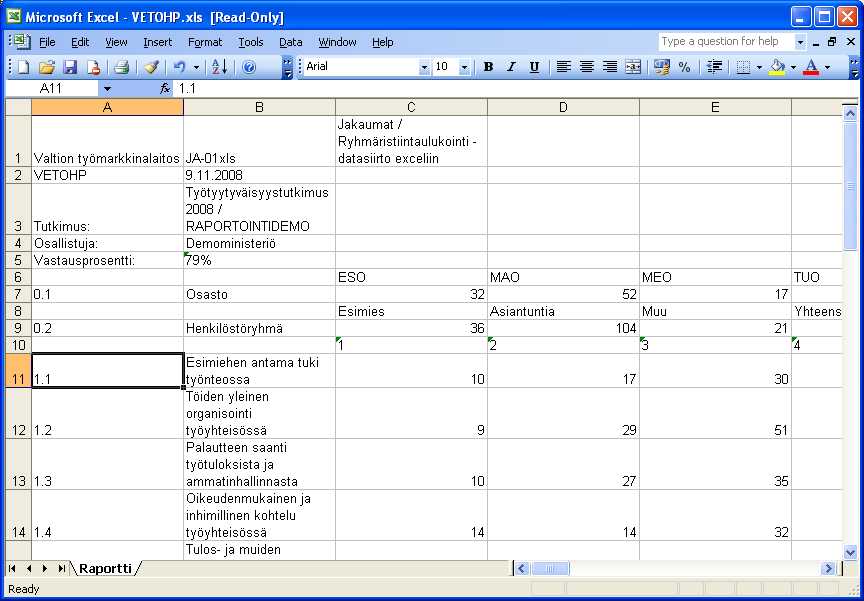The height and width of the screenshot is (601, 864).
Task: Print the sheet using printer icon
Action: [x=121, y=67]
